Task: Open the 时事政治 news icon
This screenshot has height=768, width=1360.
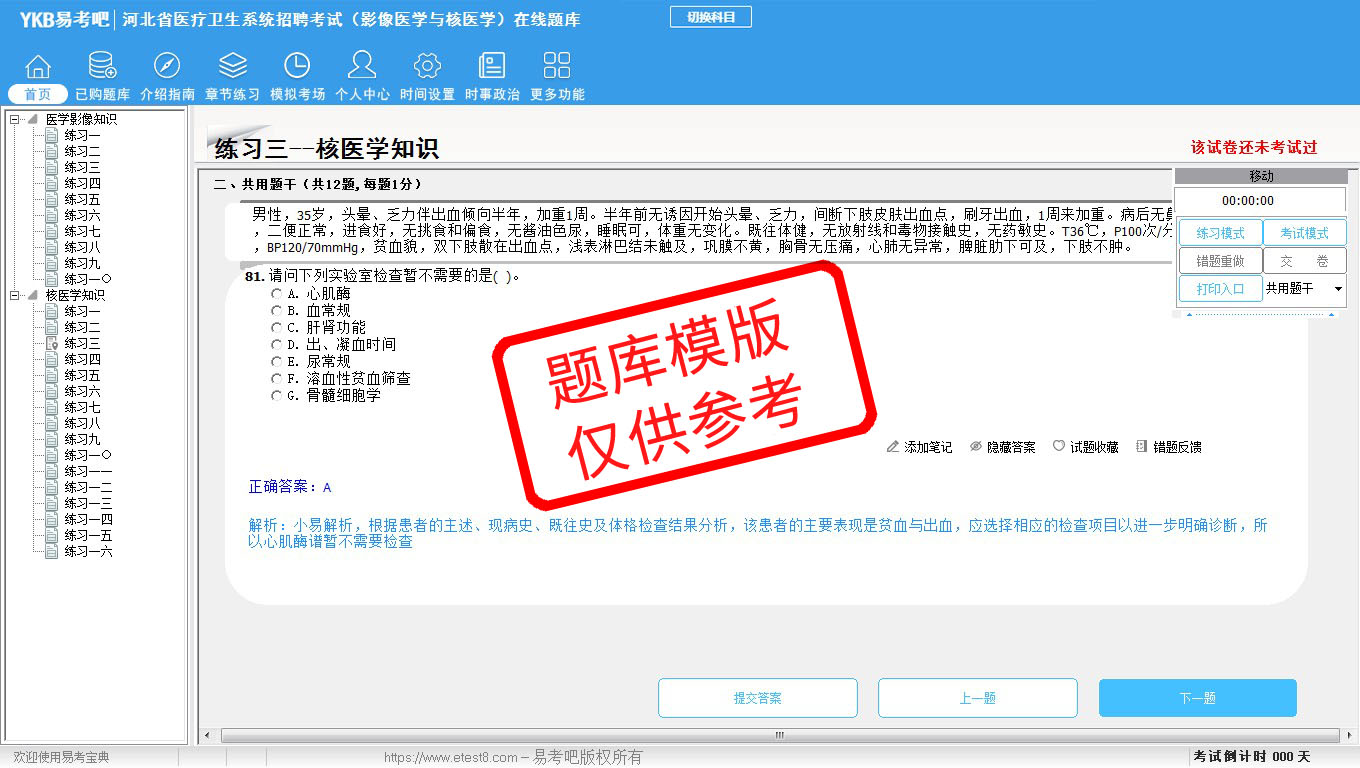Action: coord(492,67)
